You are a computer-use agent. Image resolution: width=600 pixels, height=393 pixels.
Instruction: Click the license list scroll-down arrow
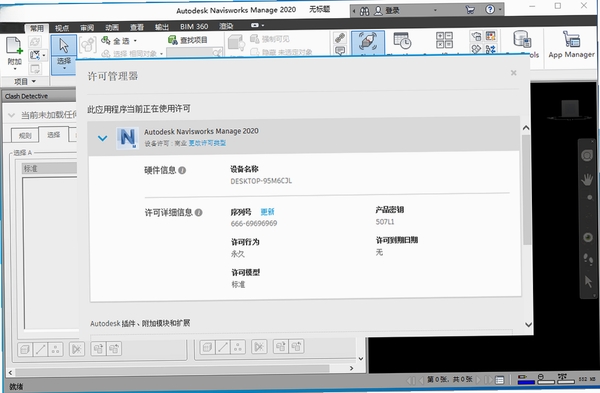[x=528, y=325]
